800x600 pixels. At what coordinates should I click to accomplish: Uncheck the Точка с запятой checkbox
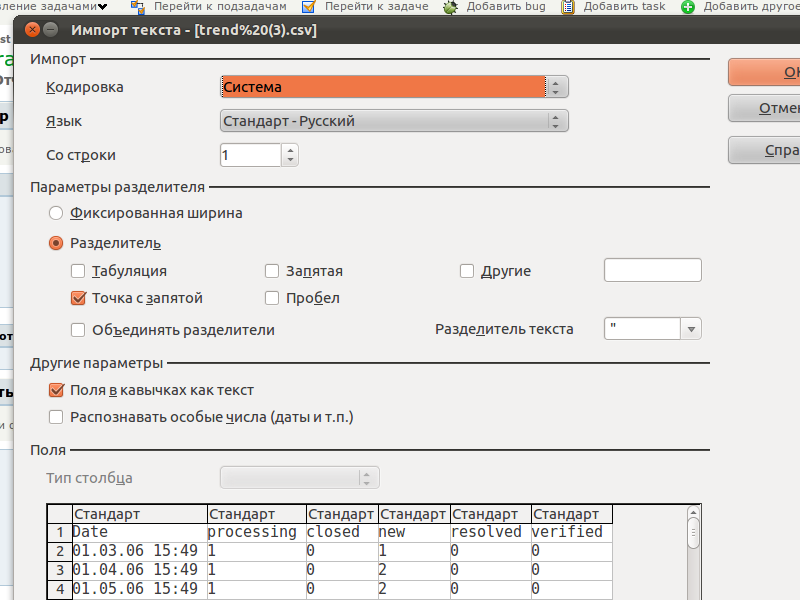78,298
